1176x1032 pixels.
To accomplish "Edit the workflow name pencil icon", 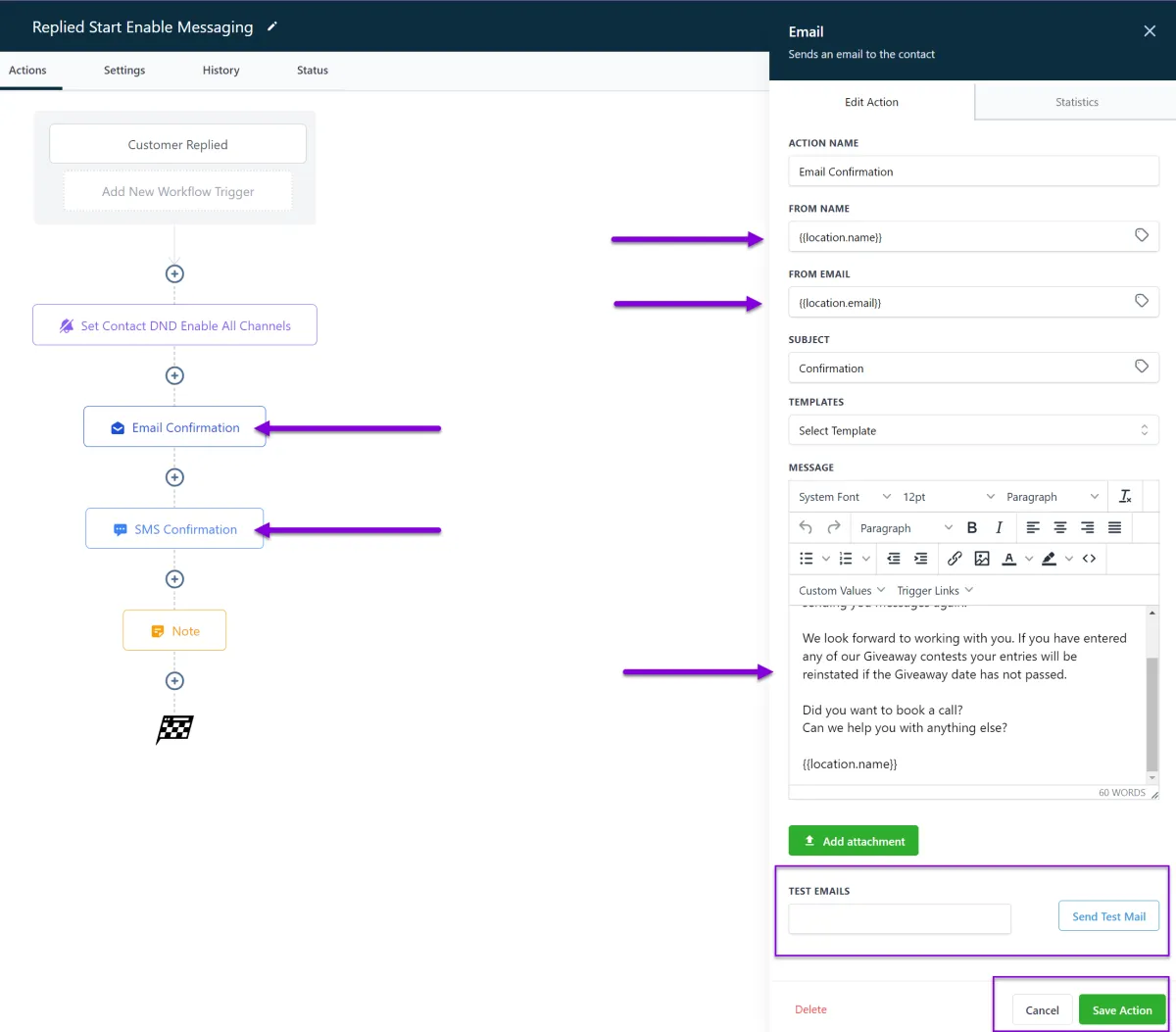I will click(x=272, y=26).
